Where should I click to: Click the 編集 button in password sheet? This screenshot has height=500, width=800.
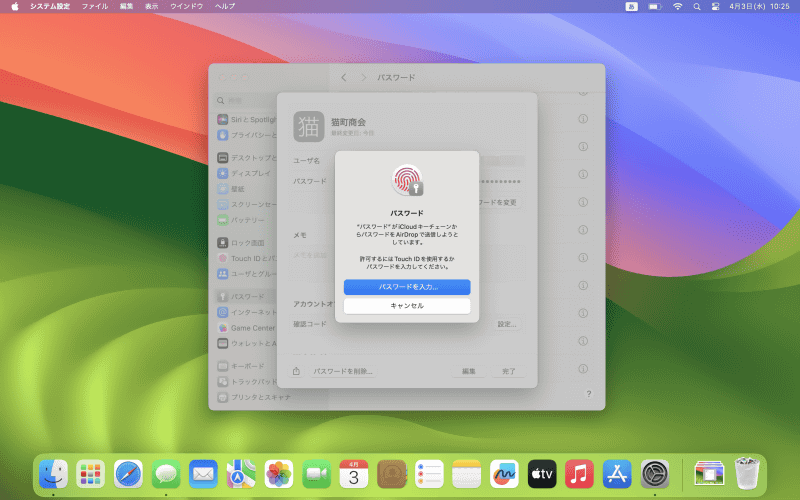[468, 371]
